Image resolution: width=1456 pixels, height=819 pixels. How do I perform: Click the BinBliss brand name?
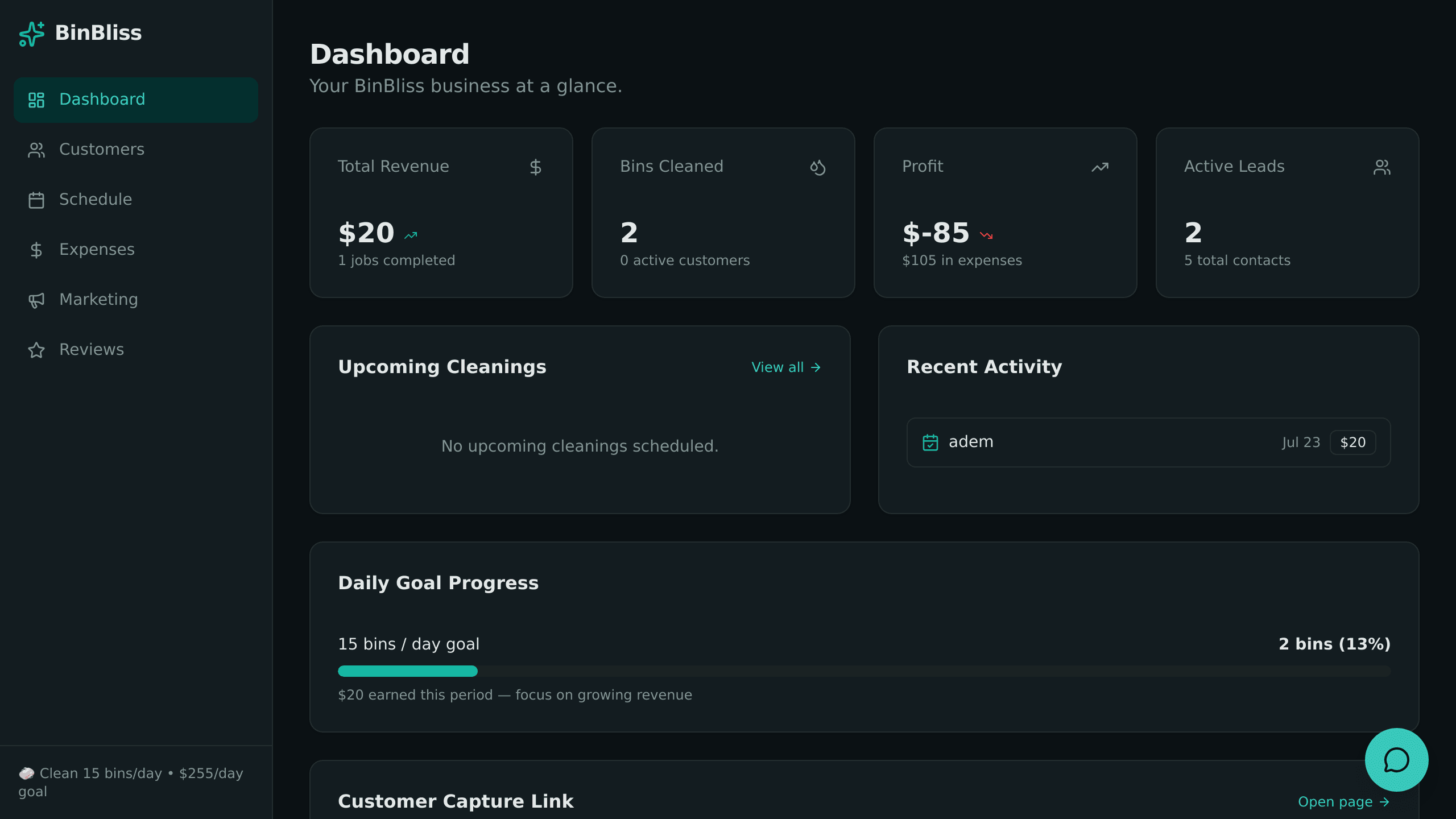(98, 33)
